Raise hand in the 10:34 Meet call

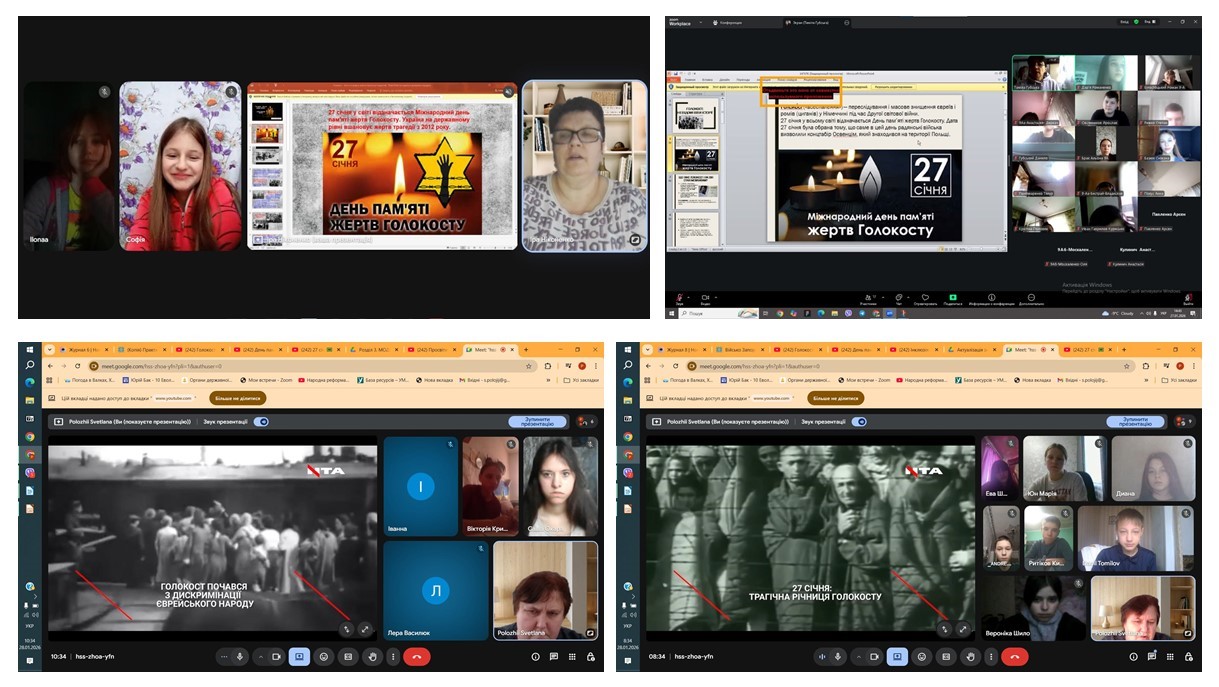372,657
